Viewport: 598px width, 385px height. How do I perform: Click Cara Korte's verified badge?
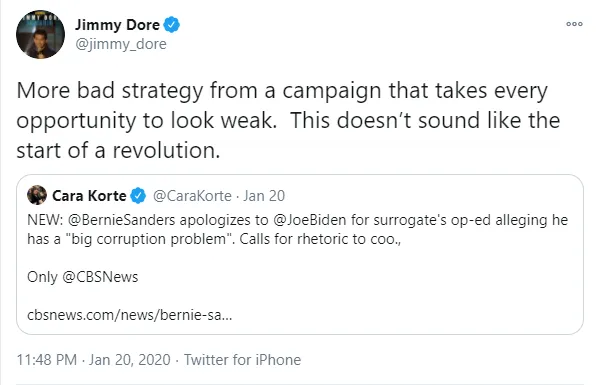[x=138, y=196]
